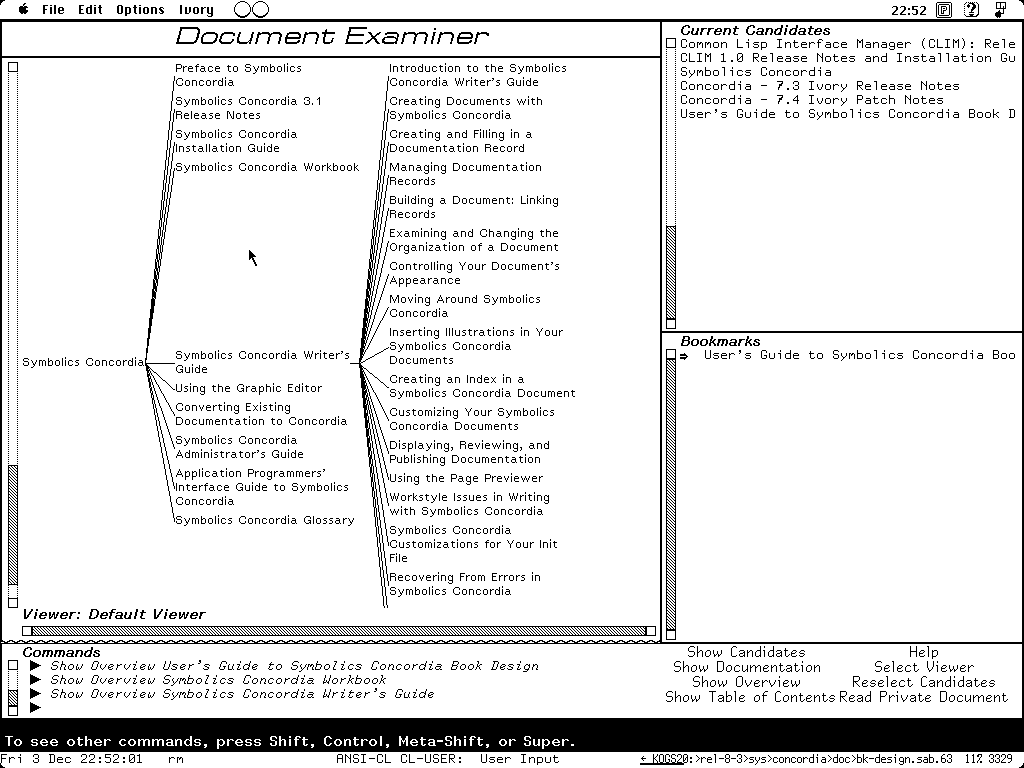Select Symbolics Concordia Installation Guide node
1024x768 pixels.
click(x=236, y=141)
